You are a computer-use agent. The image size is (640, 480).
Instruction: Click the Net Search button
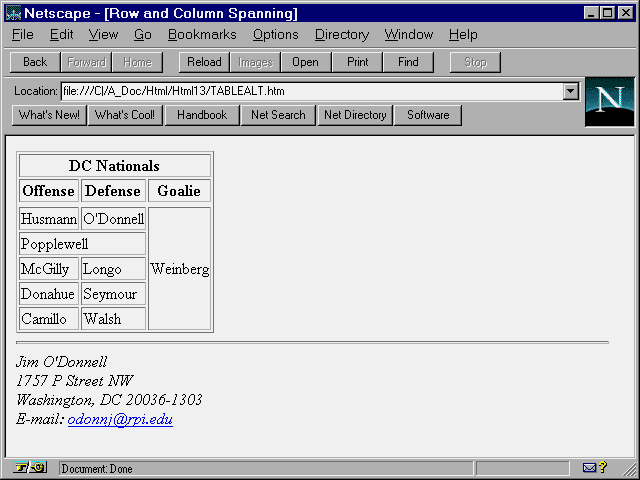[278, 115]
